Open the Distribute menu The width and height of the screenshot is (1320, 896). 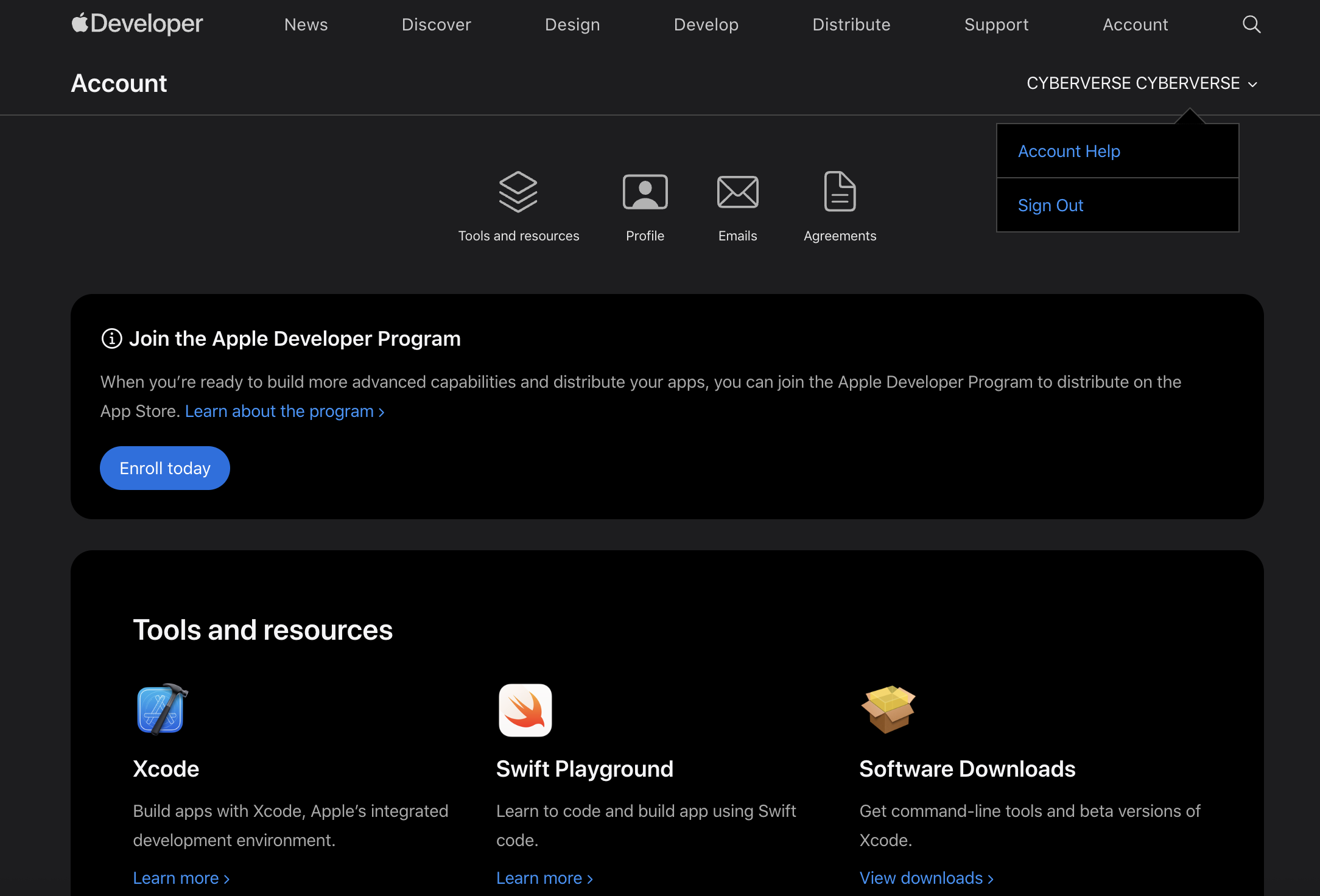[x=851, y=24]
